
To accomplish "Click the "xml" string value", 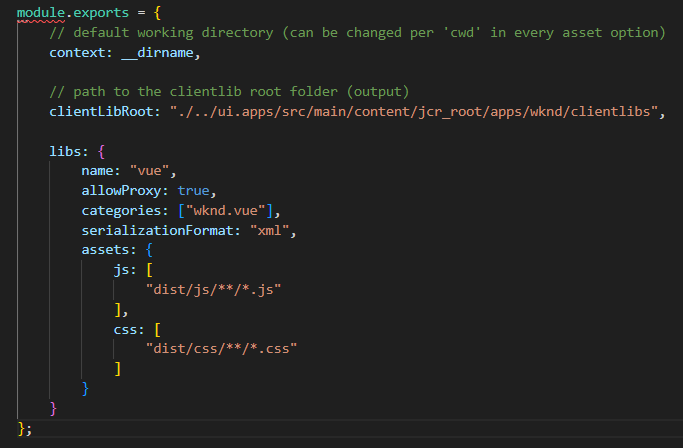I will 270,231.
